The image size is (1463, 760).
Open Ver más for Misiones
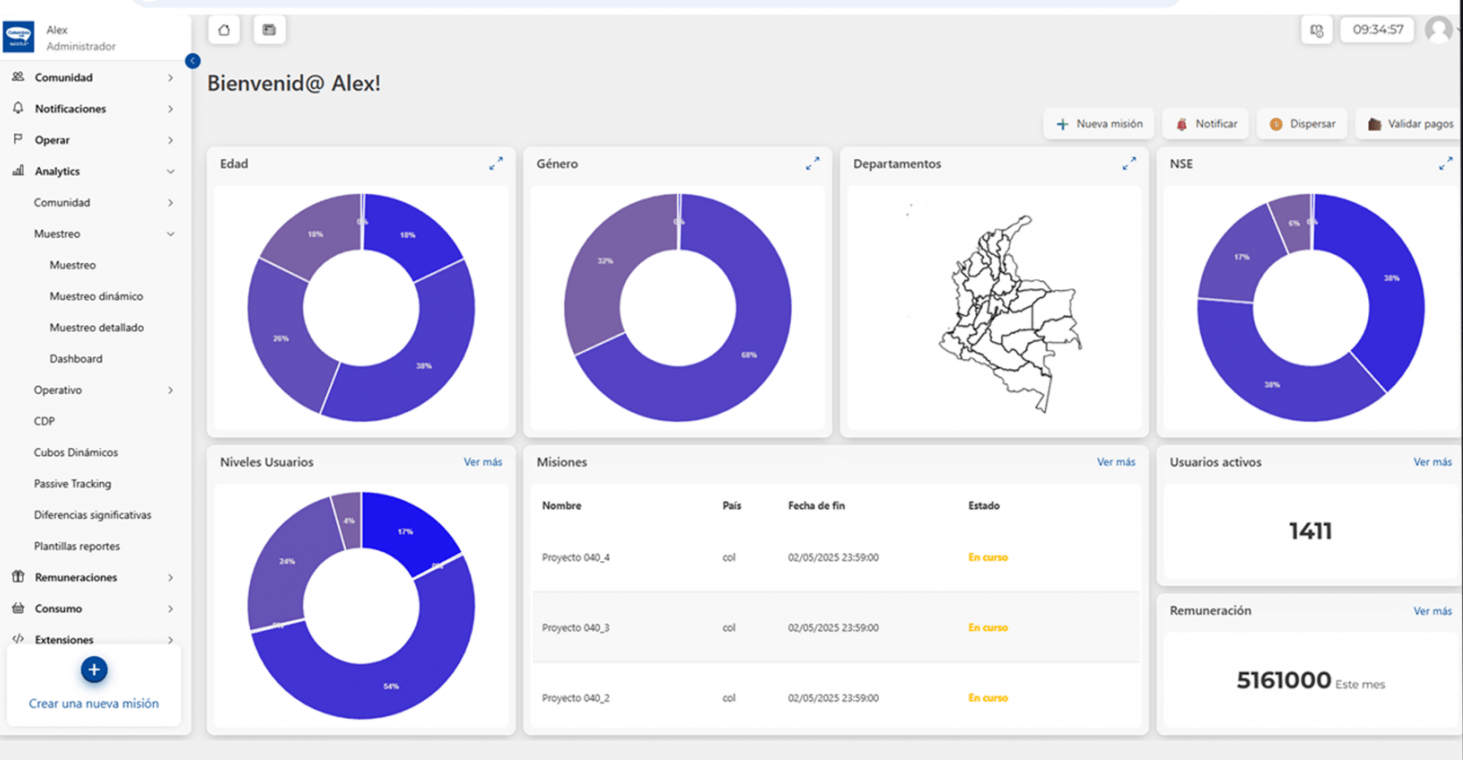[x=1116, y=462]
